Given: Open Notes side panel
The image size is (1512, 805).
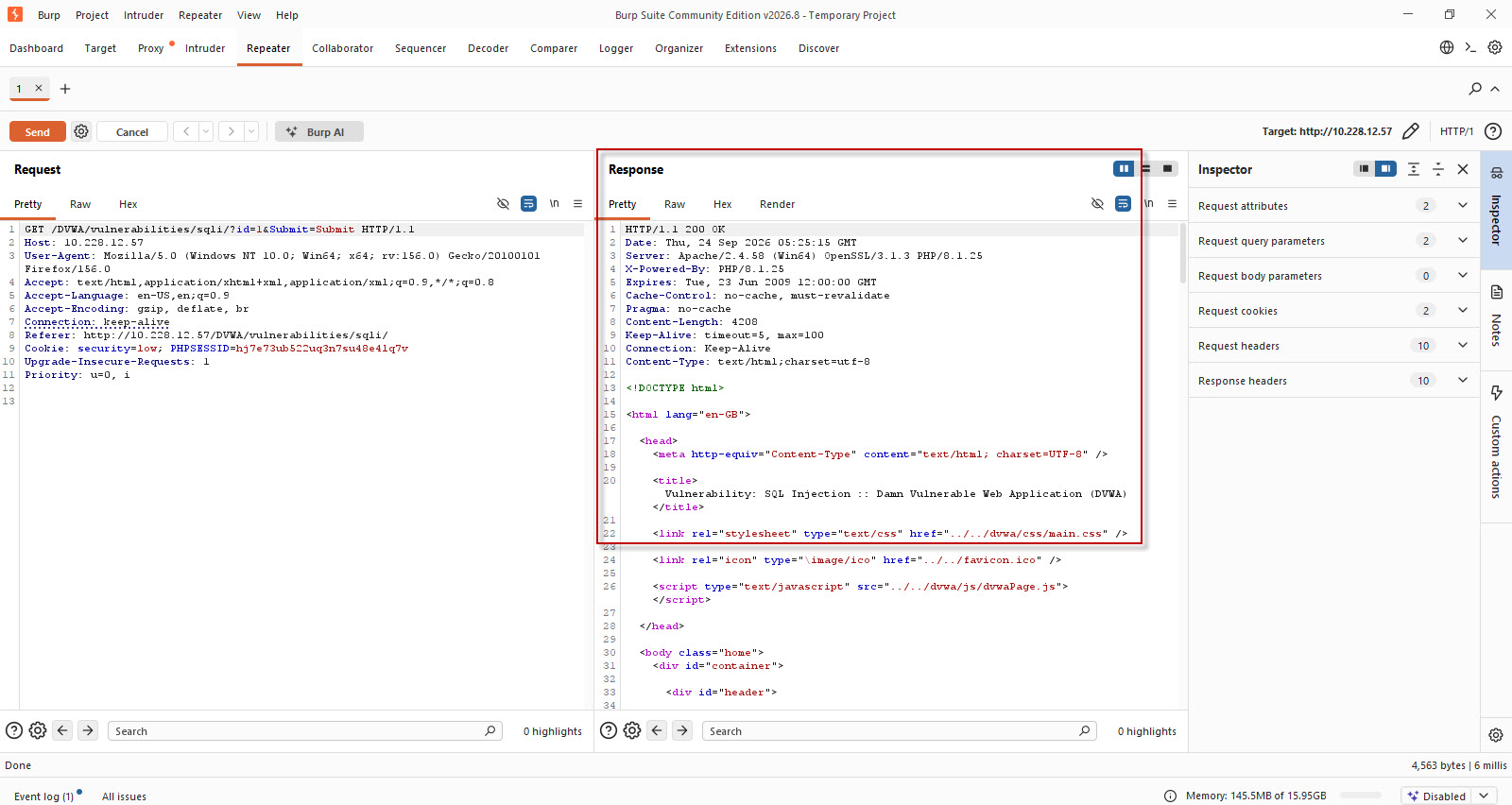Looking at the screenshot, I should point(1496,317).
